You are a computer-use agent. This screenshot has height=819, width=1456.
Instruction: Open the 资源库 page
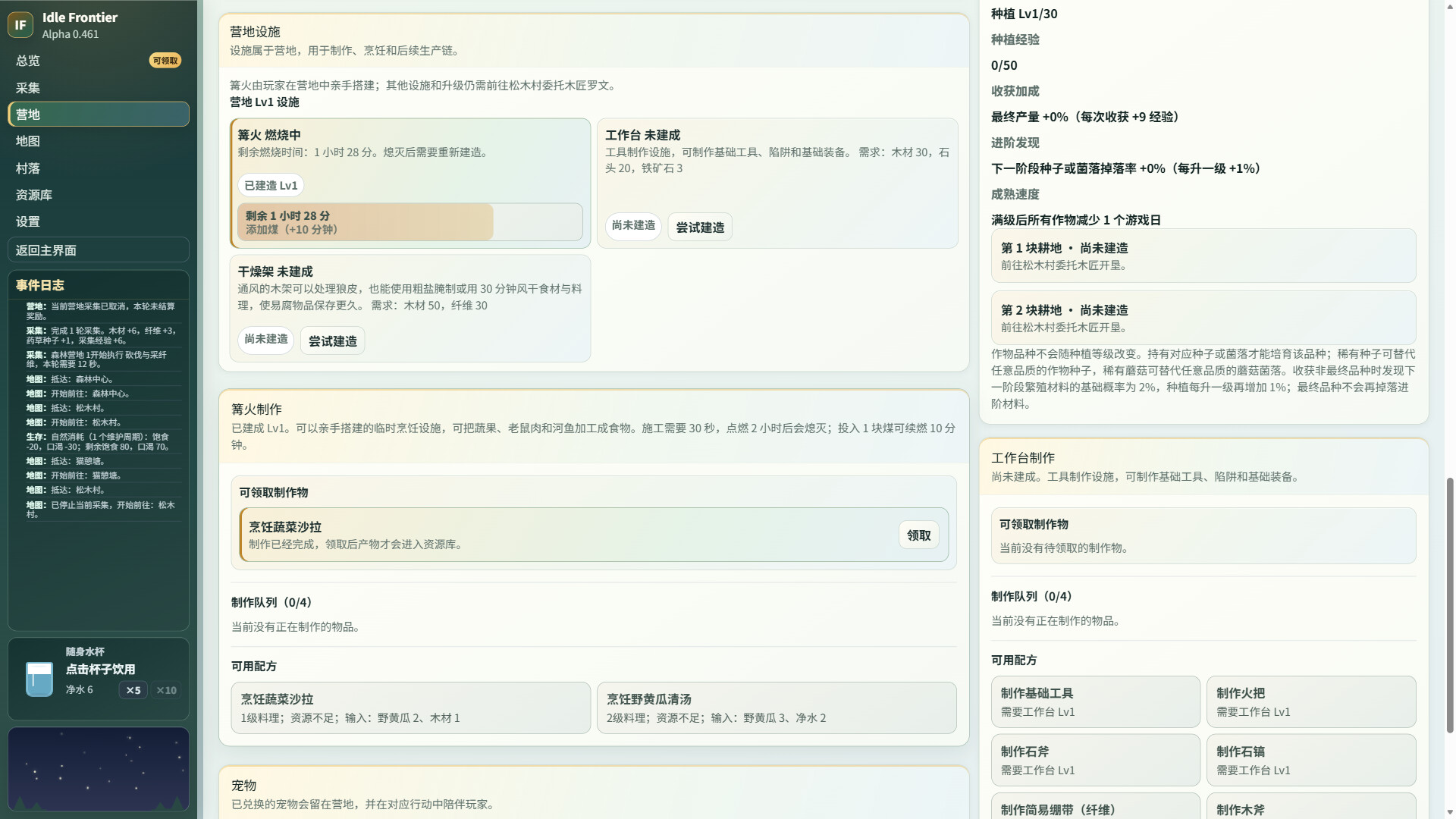click(99, 195)
